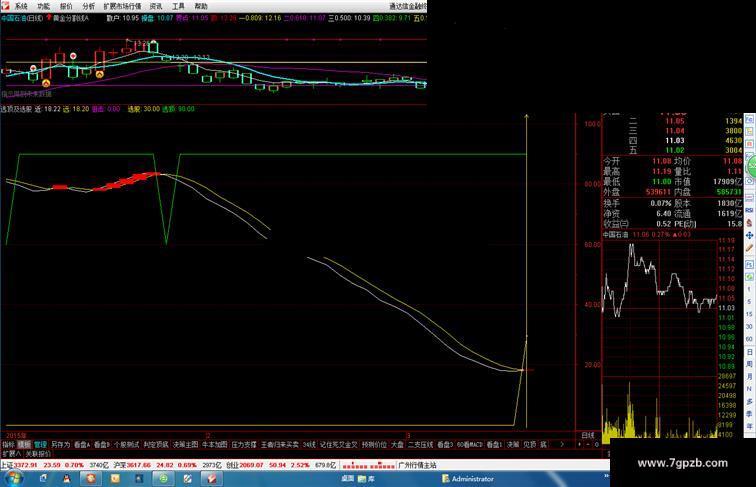756x487 pixels.
Task: Open the 关联报价 tab
Action: point(38,454)
